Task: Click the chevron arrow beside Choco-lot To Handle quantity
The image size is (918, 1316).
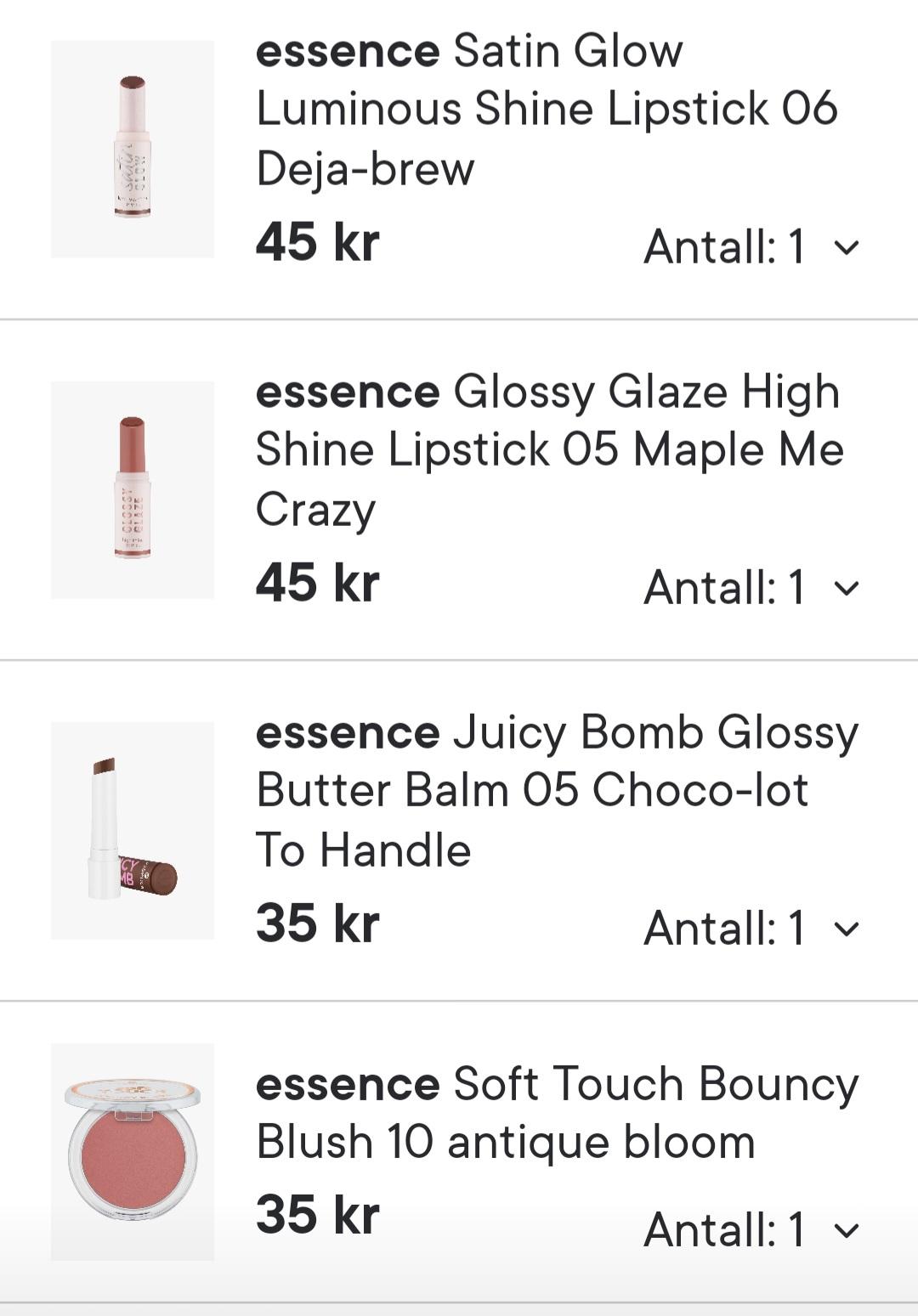Action: [x=847, y=928]
